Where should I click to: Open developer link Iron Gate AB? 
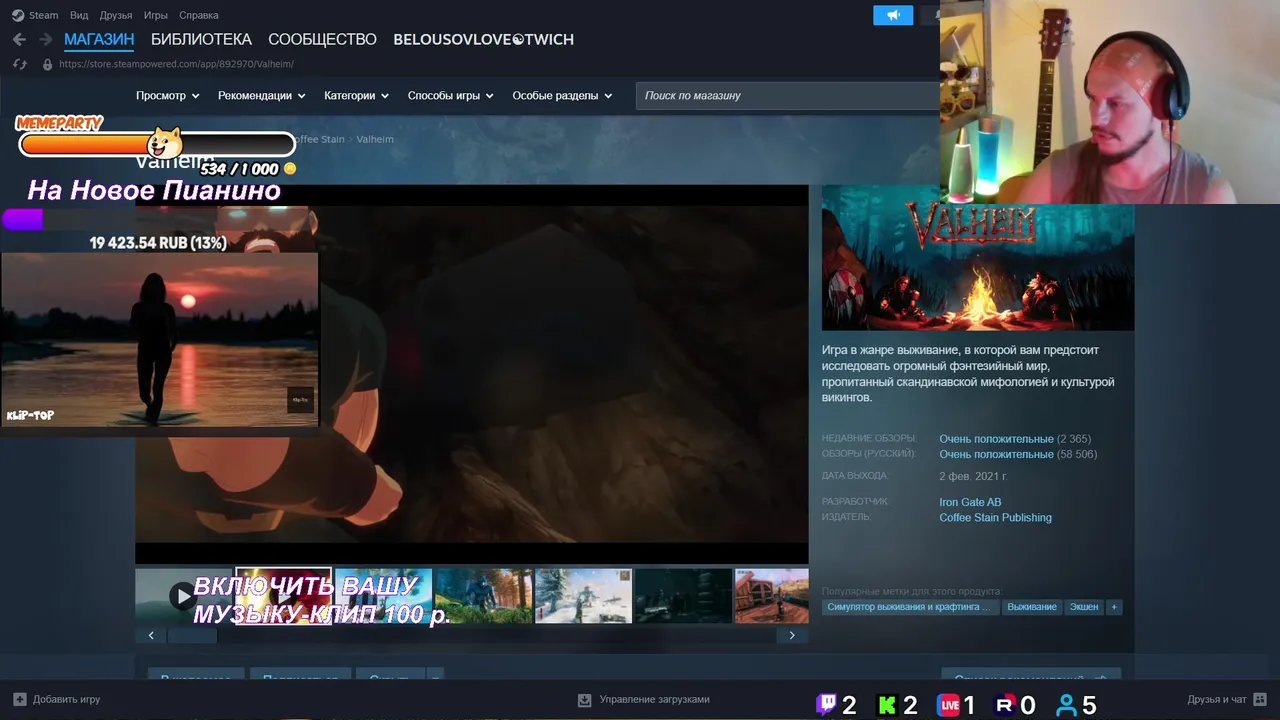point(970,502)
